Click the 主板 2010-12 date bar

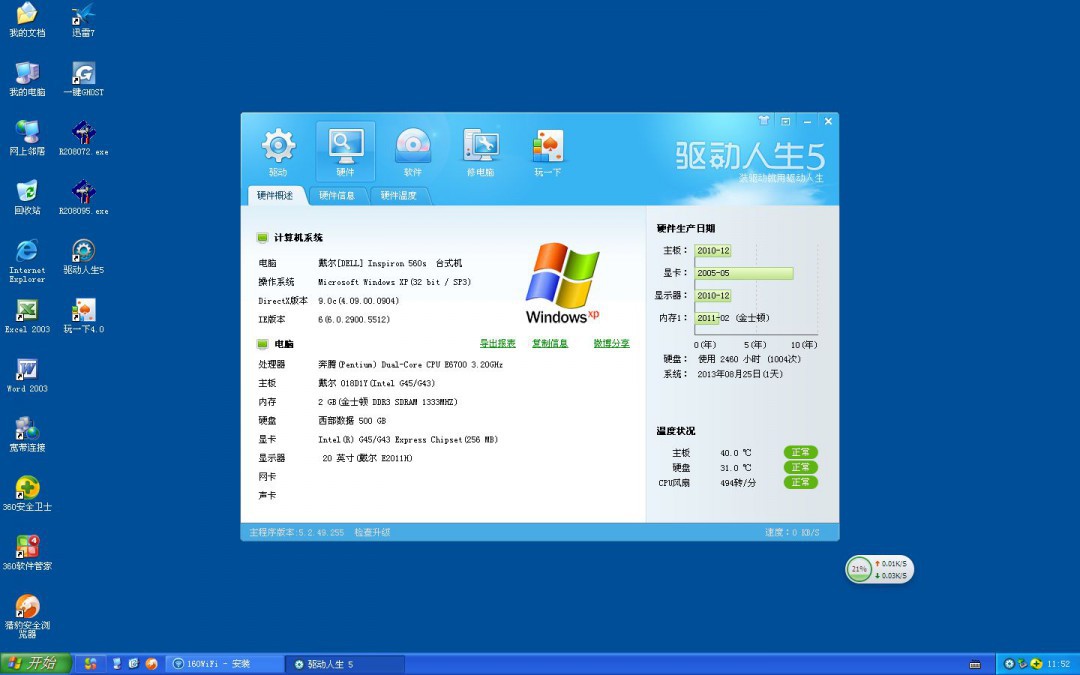[x=713, y=251]
